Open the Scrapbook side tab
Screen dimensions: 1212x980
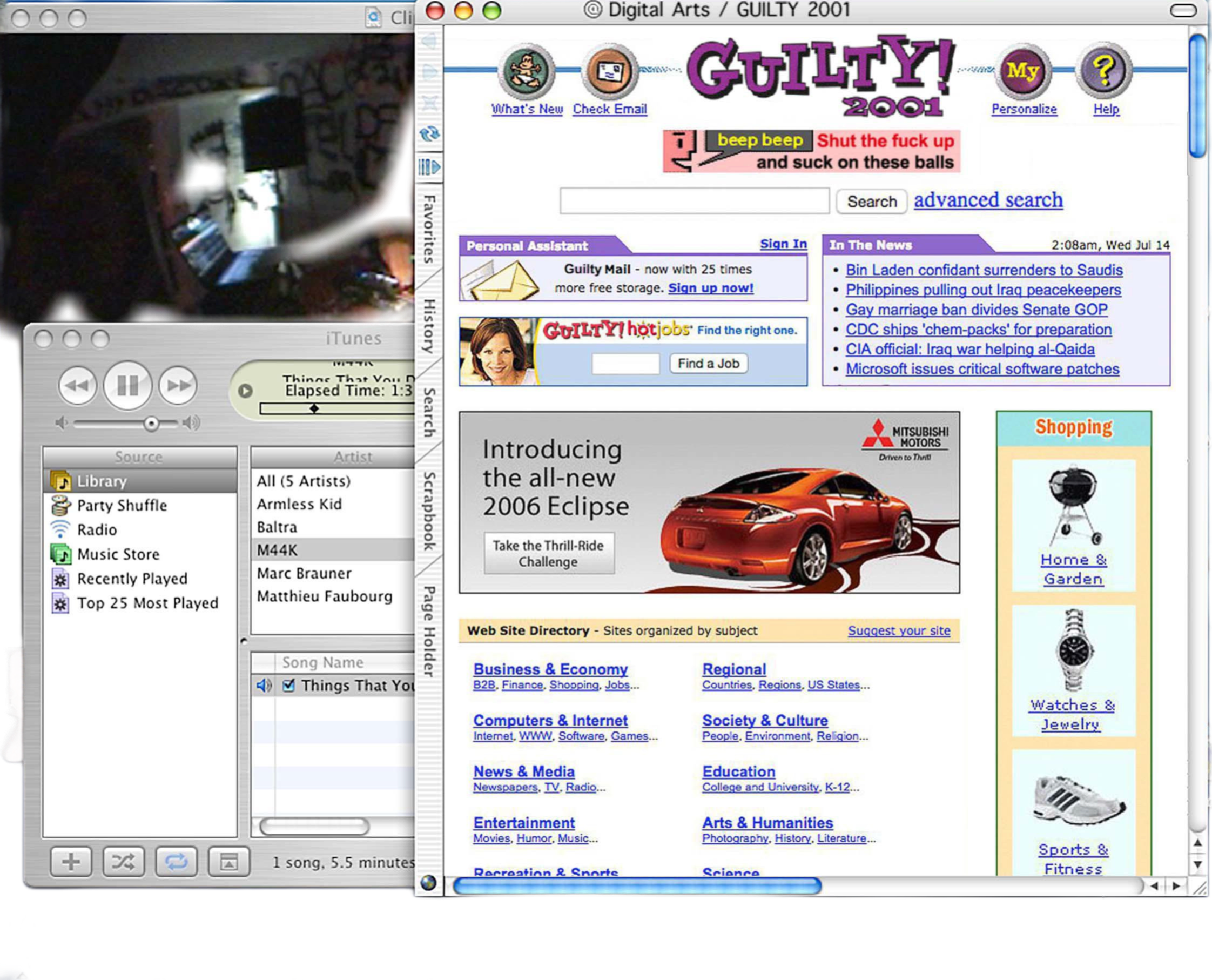coord(429,511)
